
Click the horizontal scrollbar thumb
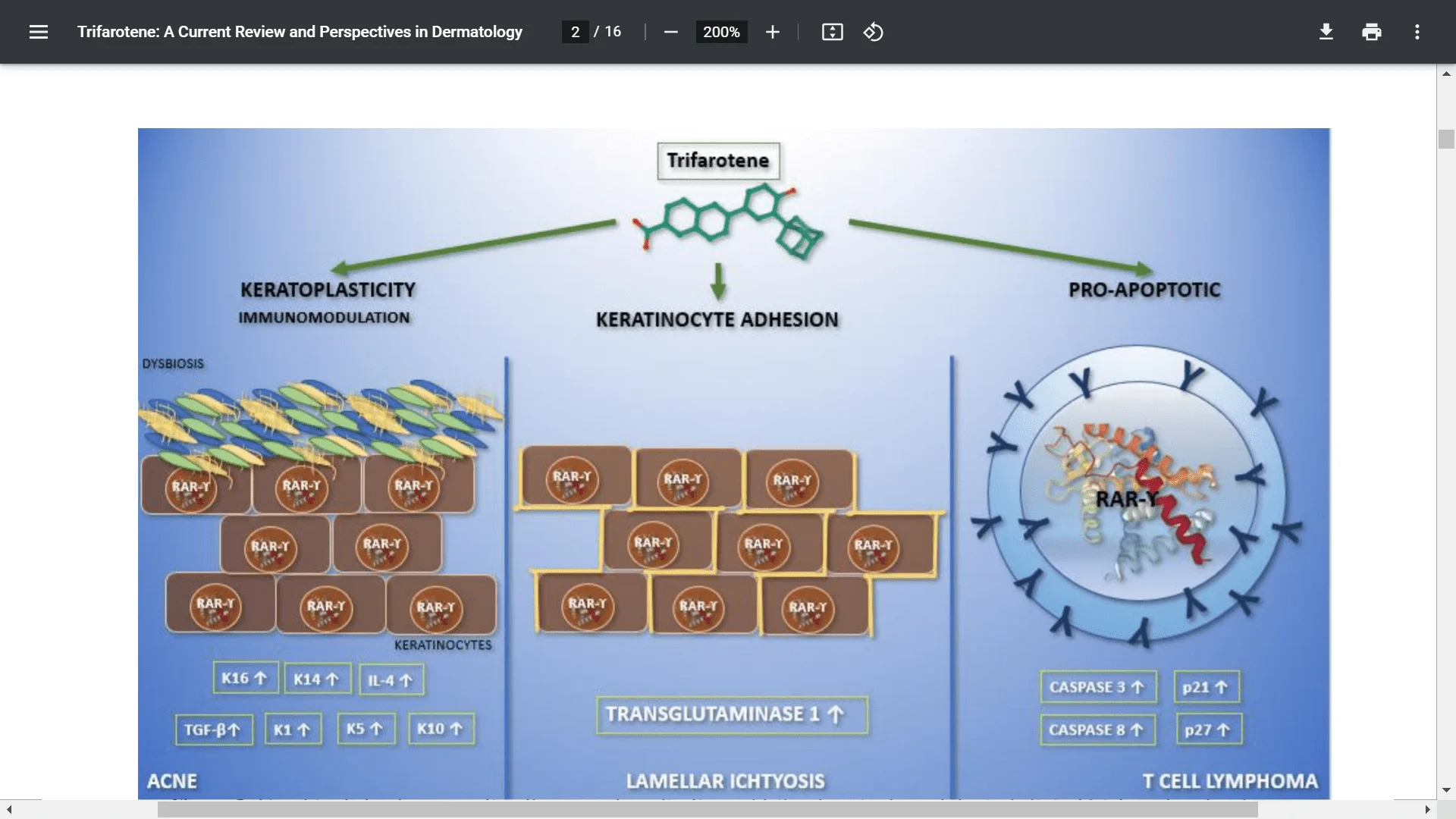click(708, 809)
